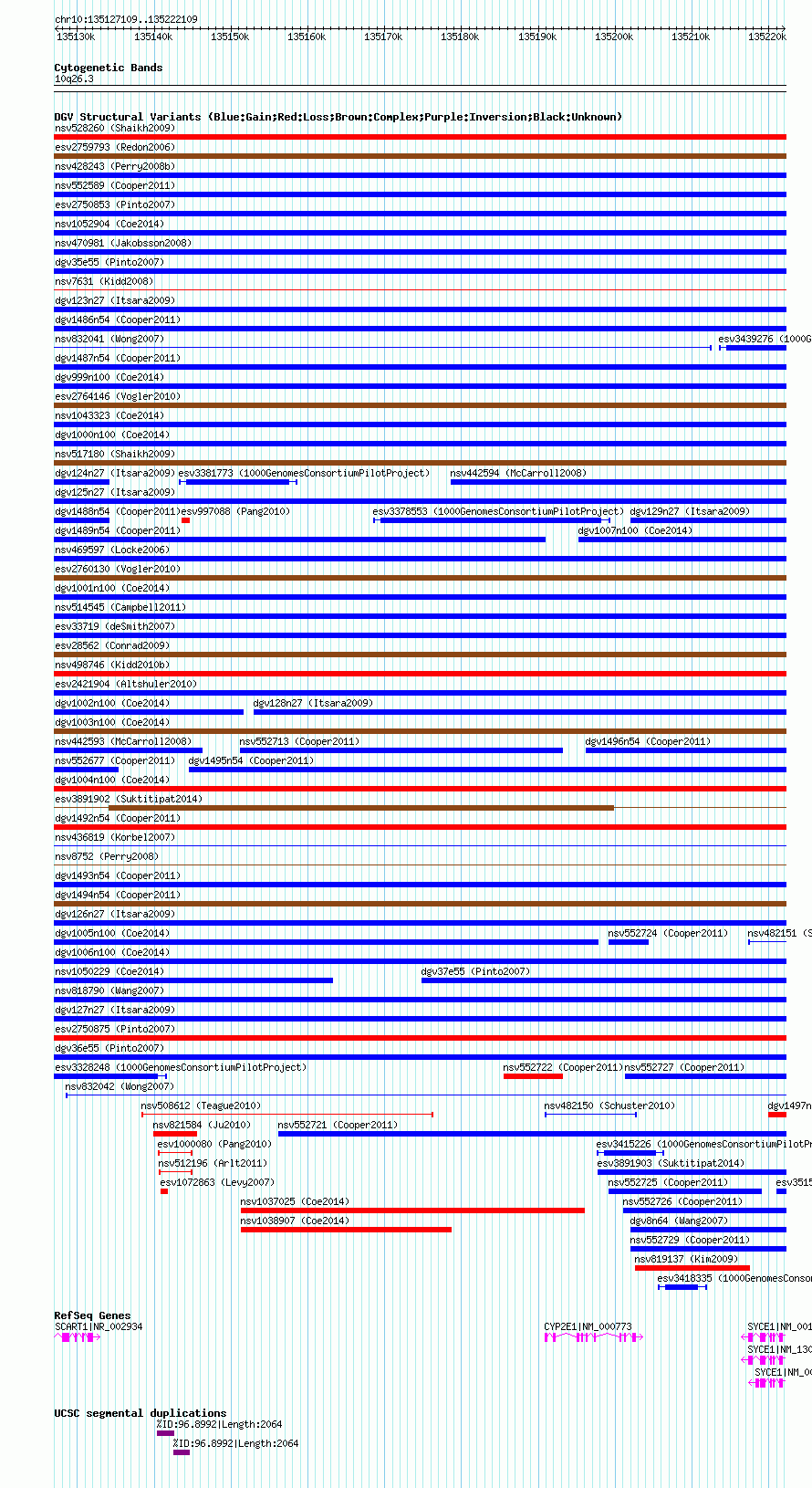Click nsv482150 (Schuster2010) label
This screenshot has width=812, height=1488.
click(609, 1106)
